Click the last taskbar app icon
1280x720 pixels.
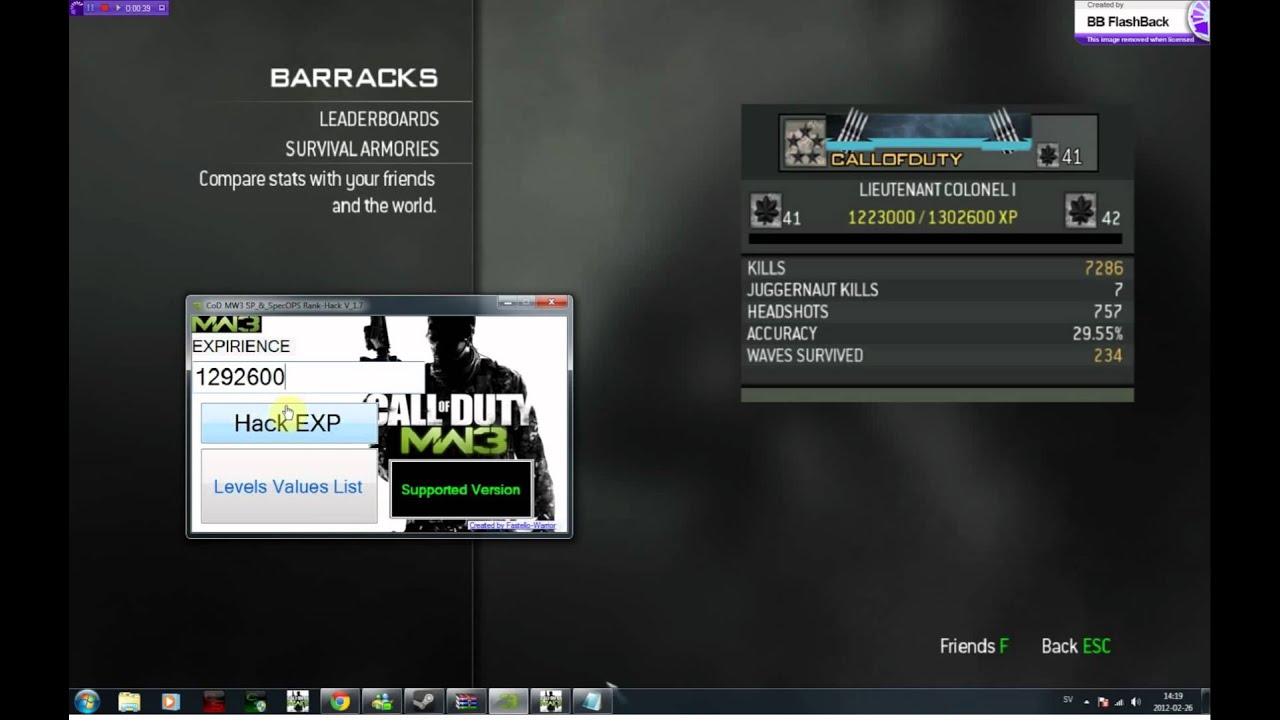coord(593,702)
